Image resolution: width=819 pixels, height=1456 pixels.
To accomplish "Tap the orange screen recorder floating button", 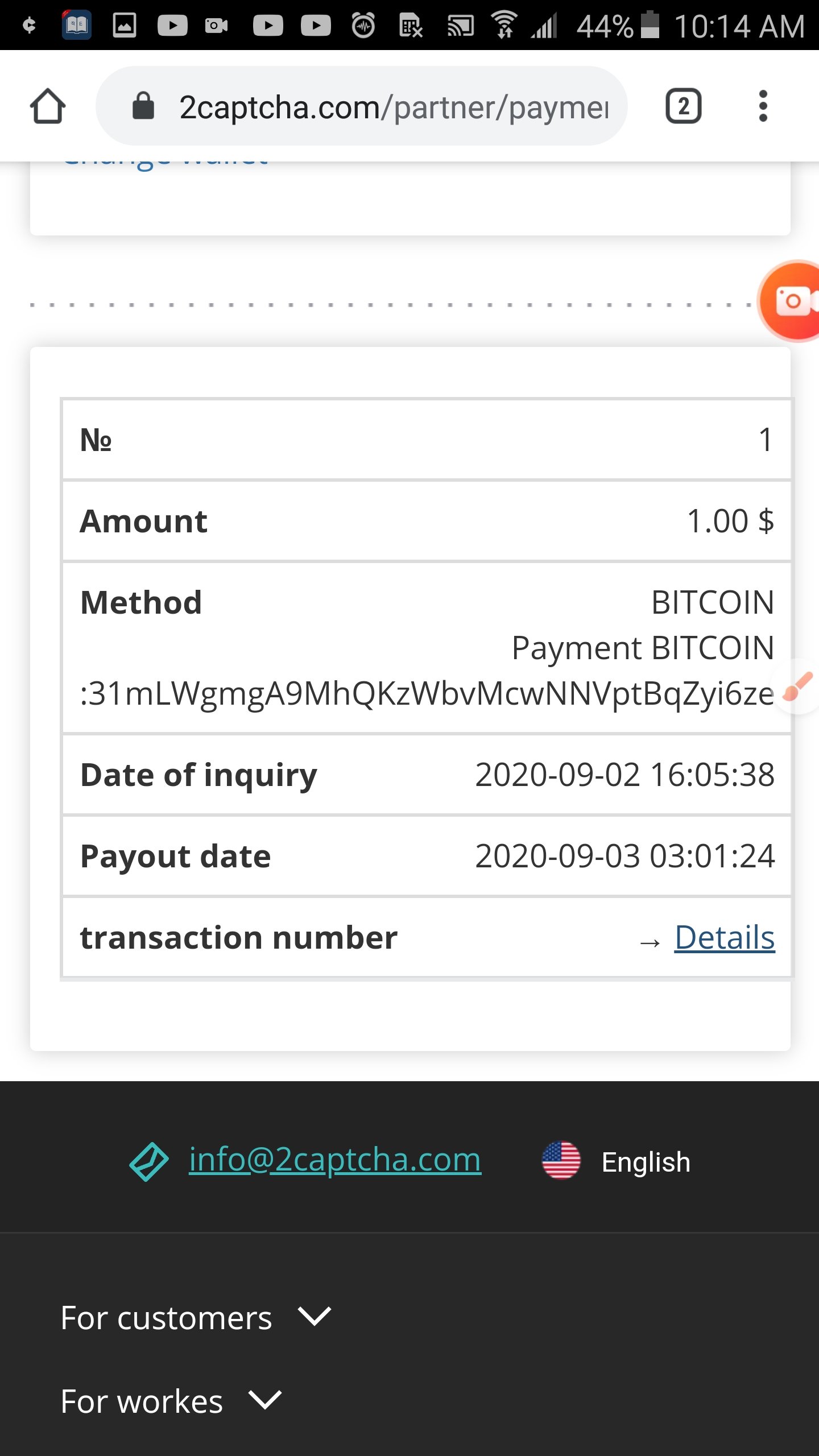I will [x=793, y=301].
